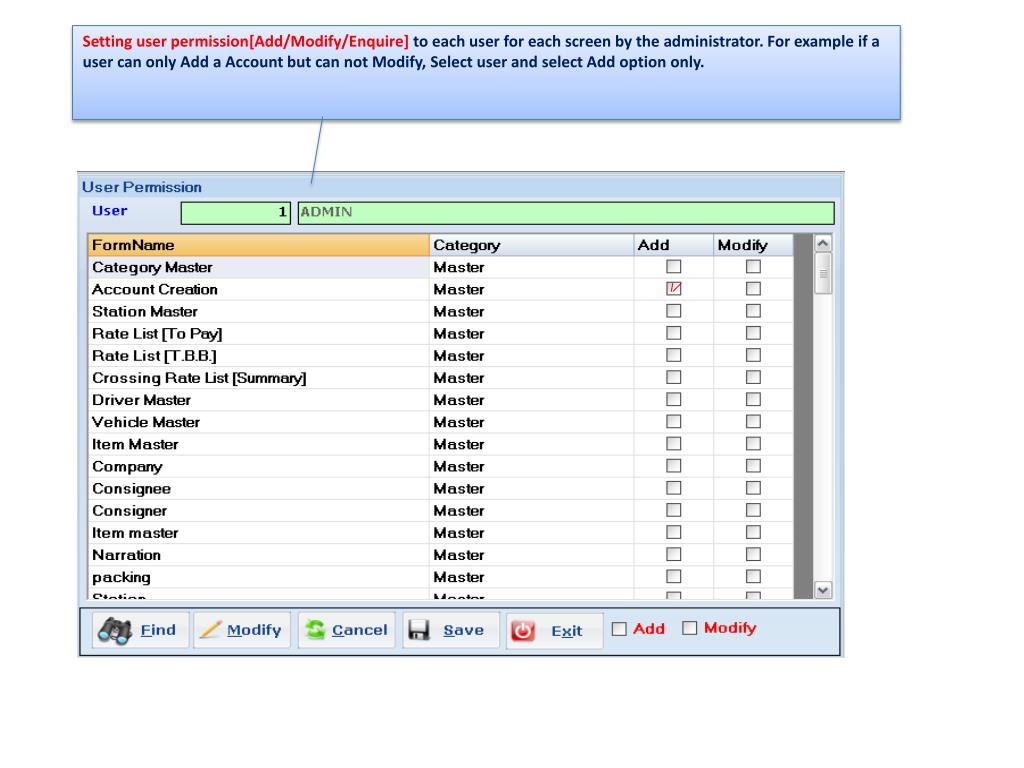Check Add for Rate List [To Pay]
This screenshot has width=1024, height=768.
673,333
